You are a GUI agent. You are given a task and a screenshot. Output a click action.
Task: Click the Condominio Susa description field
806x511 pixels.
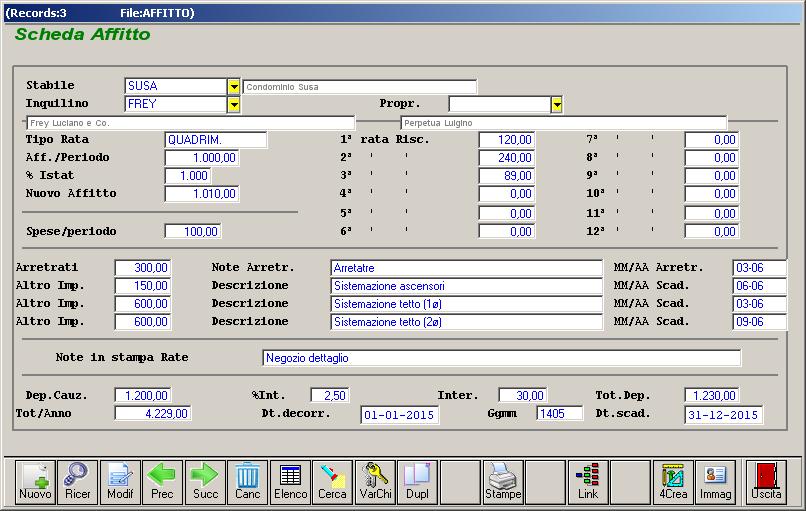360,87
